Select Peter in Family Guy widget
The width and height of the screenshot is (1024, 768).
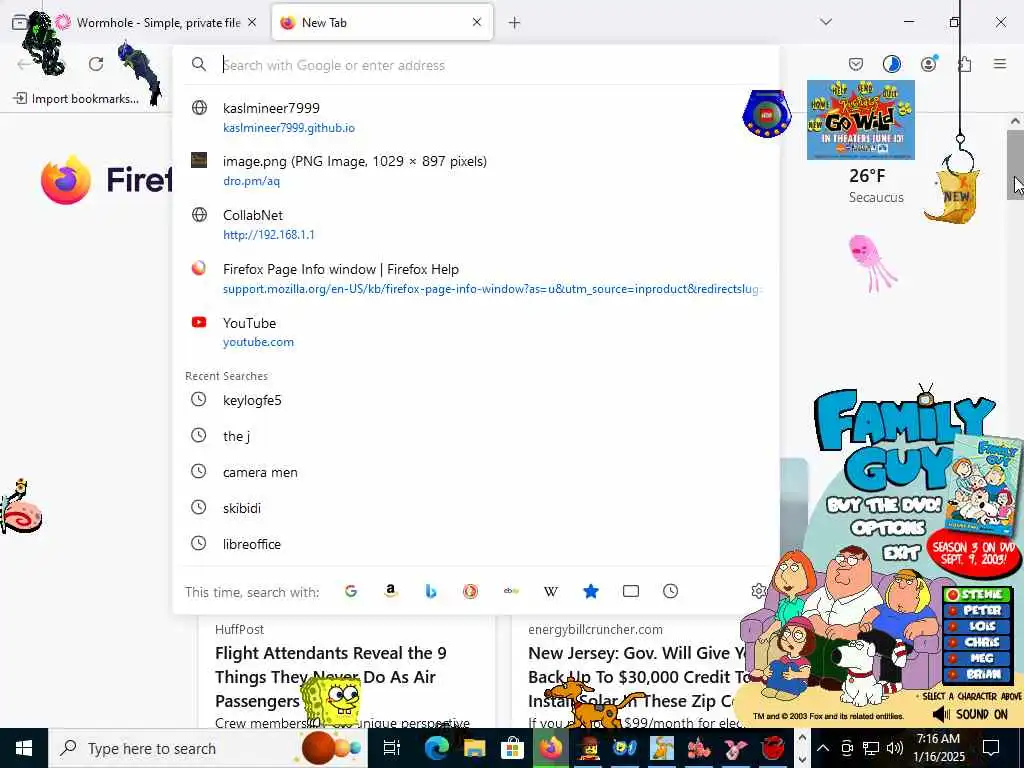pos(977,610)
